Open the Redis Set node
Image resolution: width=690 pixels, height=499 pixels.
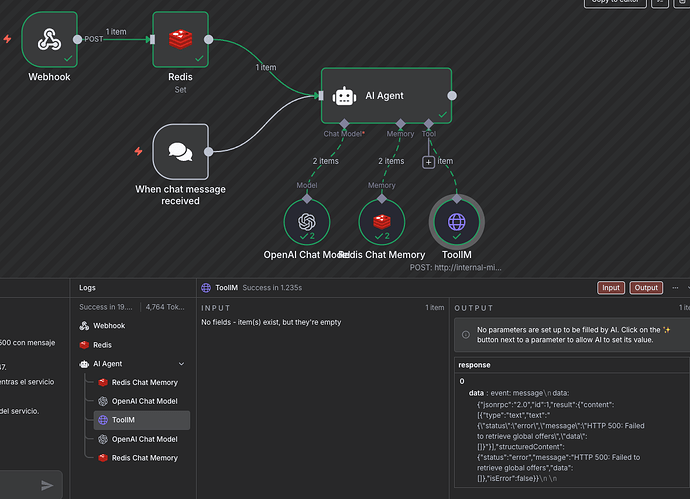180,40
